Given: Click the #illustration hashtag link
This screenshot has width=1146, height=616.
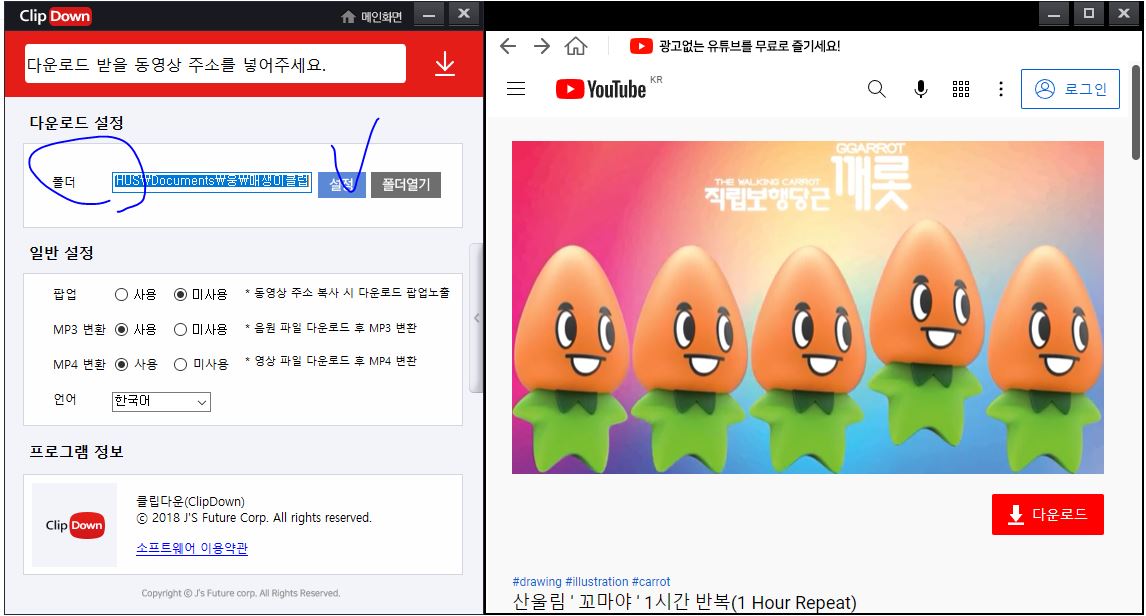Looking at the screenshot, I should coord(596,582).
